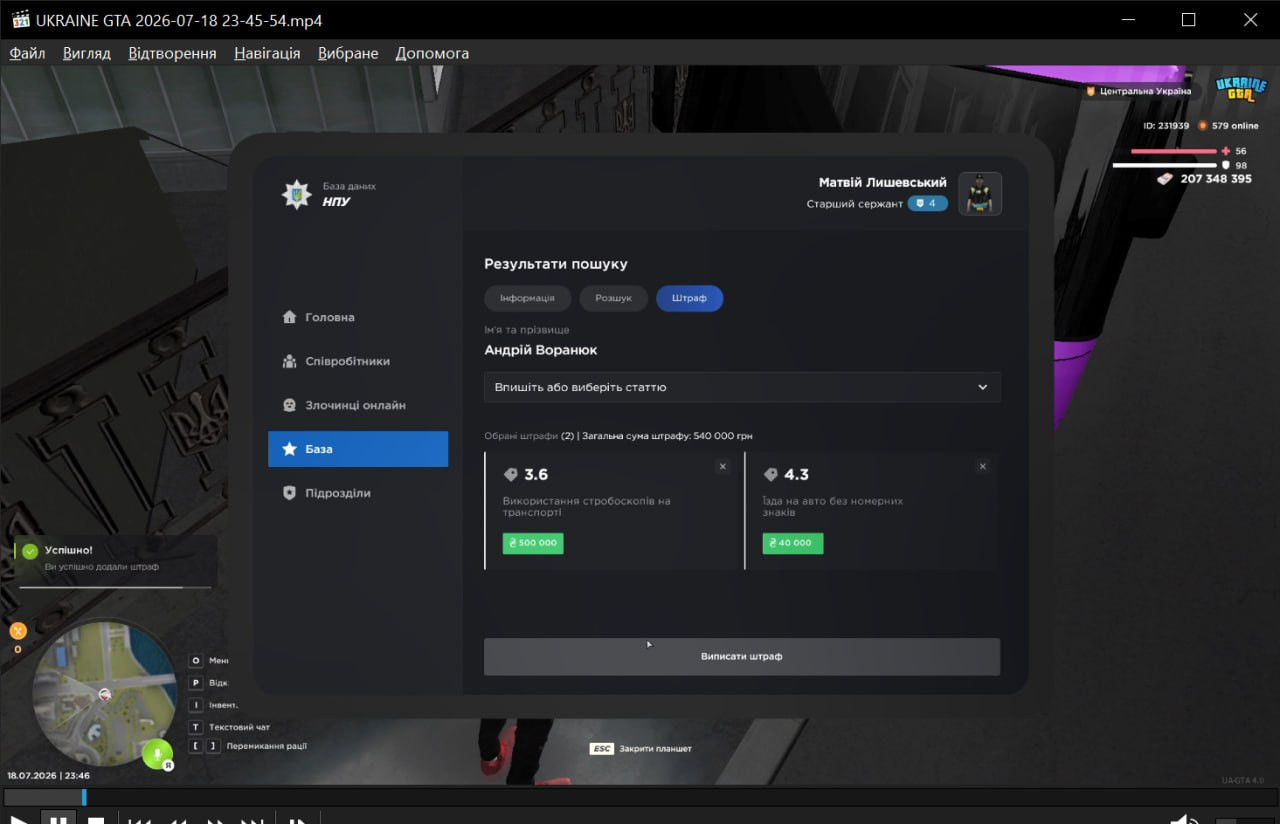Open the Співробітники employees section
1280x824 pixels.
(x=358, y=361)
